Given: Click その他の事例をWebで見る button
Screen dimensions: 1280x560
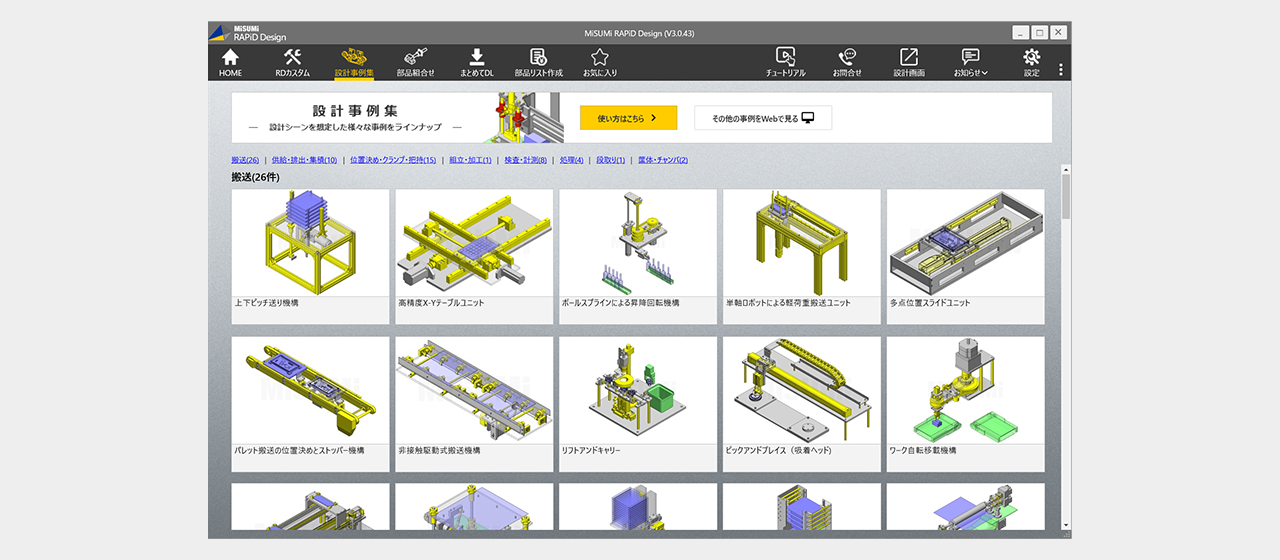Looking at the screenshot, I should tap(763, 118).
